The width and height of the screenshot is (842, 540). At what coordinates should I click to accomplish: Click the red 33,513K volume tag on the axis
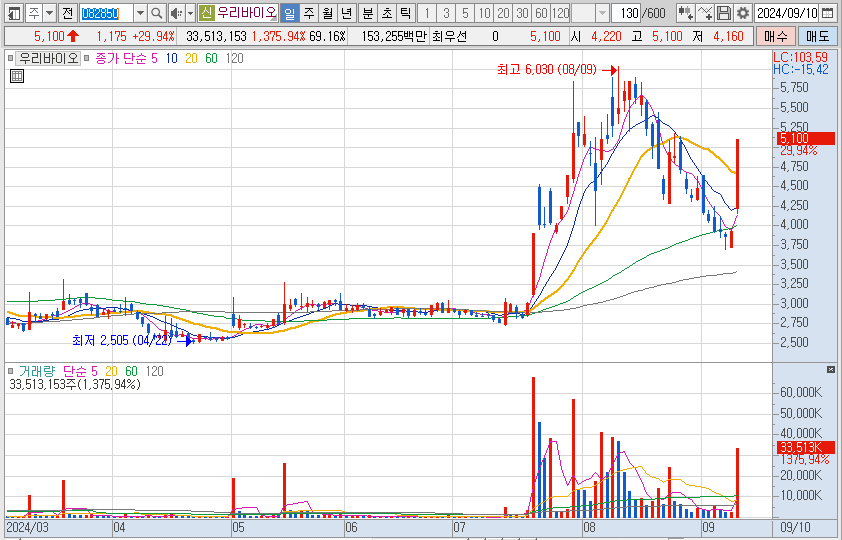pos(805,447)
